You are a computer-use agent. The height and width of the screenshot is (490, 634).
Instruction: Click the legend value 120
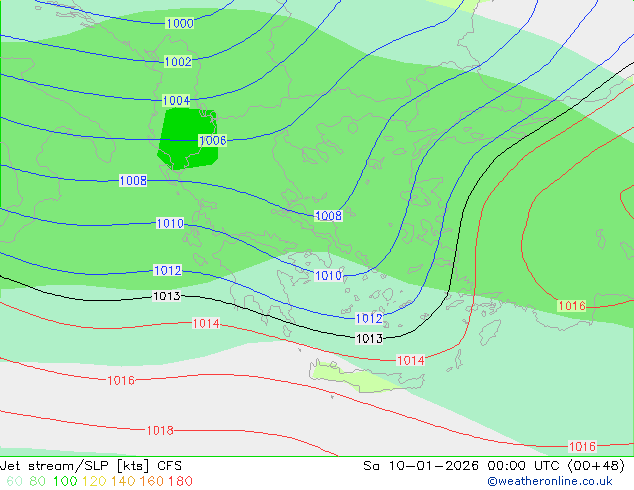pyautogui.click(x=94, y=482)
